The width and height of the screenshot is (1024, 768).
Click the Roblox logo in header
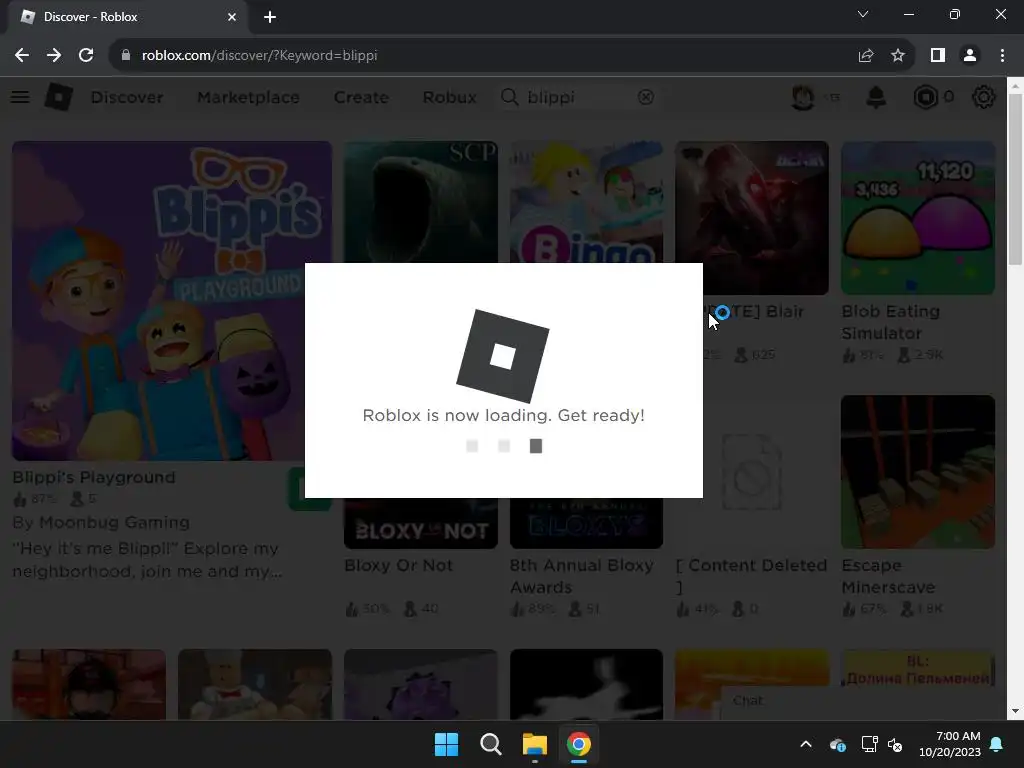tap(59, 97)
